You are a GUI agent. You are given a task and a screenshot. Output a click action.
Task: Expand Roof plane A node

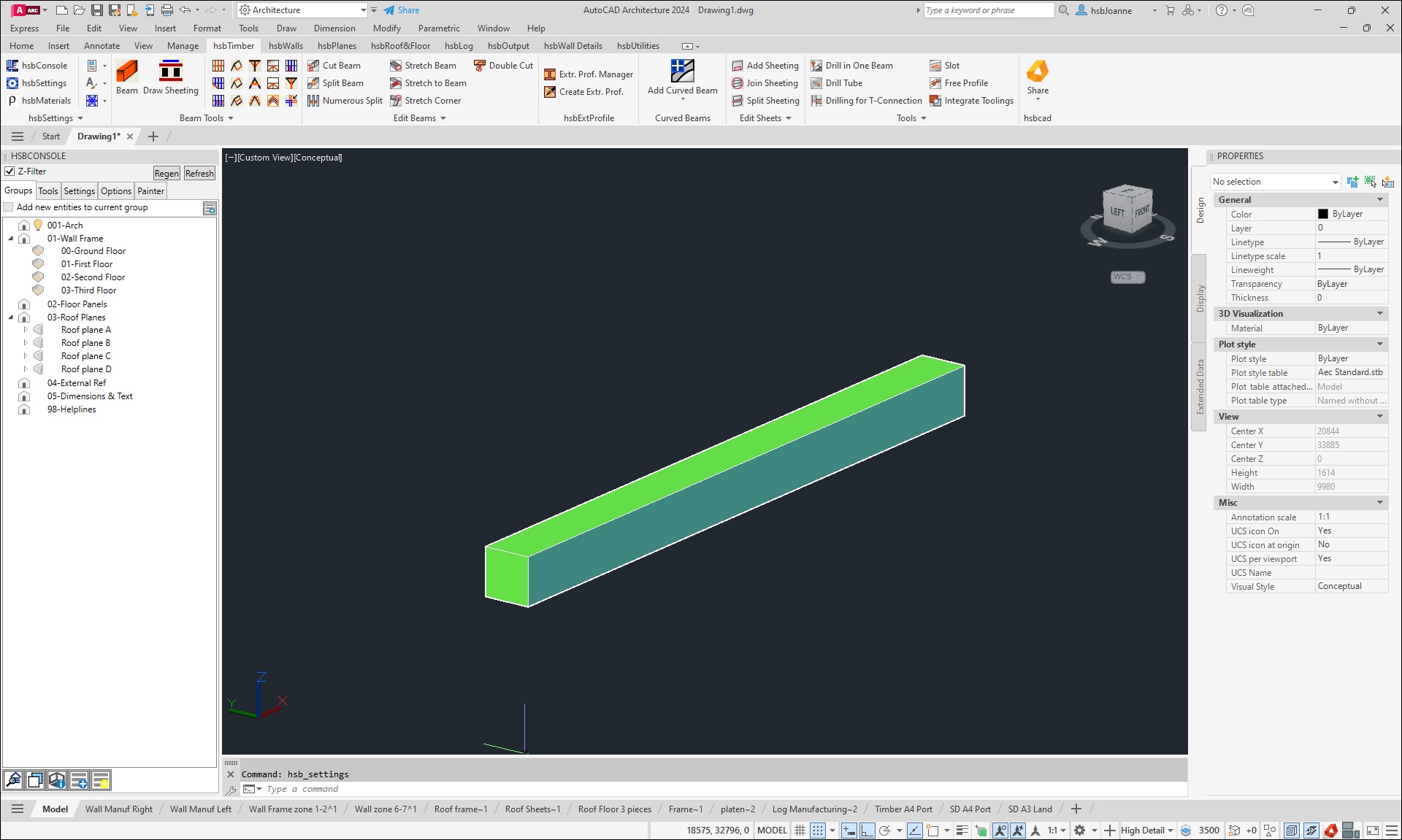[25, 330]
